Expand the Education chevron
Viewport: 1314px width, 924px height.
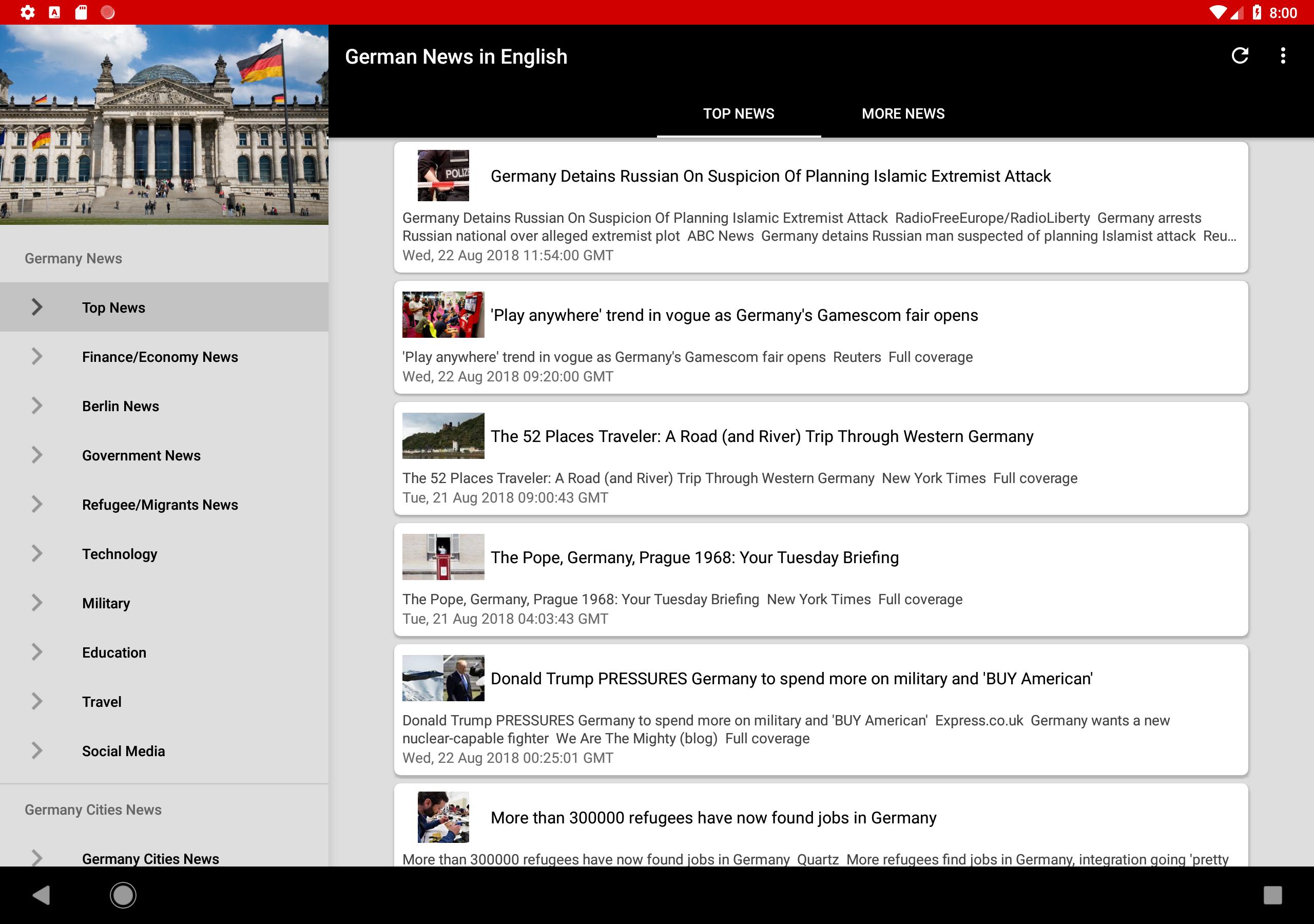pyautogui.click(x=36, y=651)
